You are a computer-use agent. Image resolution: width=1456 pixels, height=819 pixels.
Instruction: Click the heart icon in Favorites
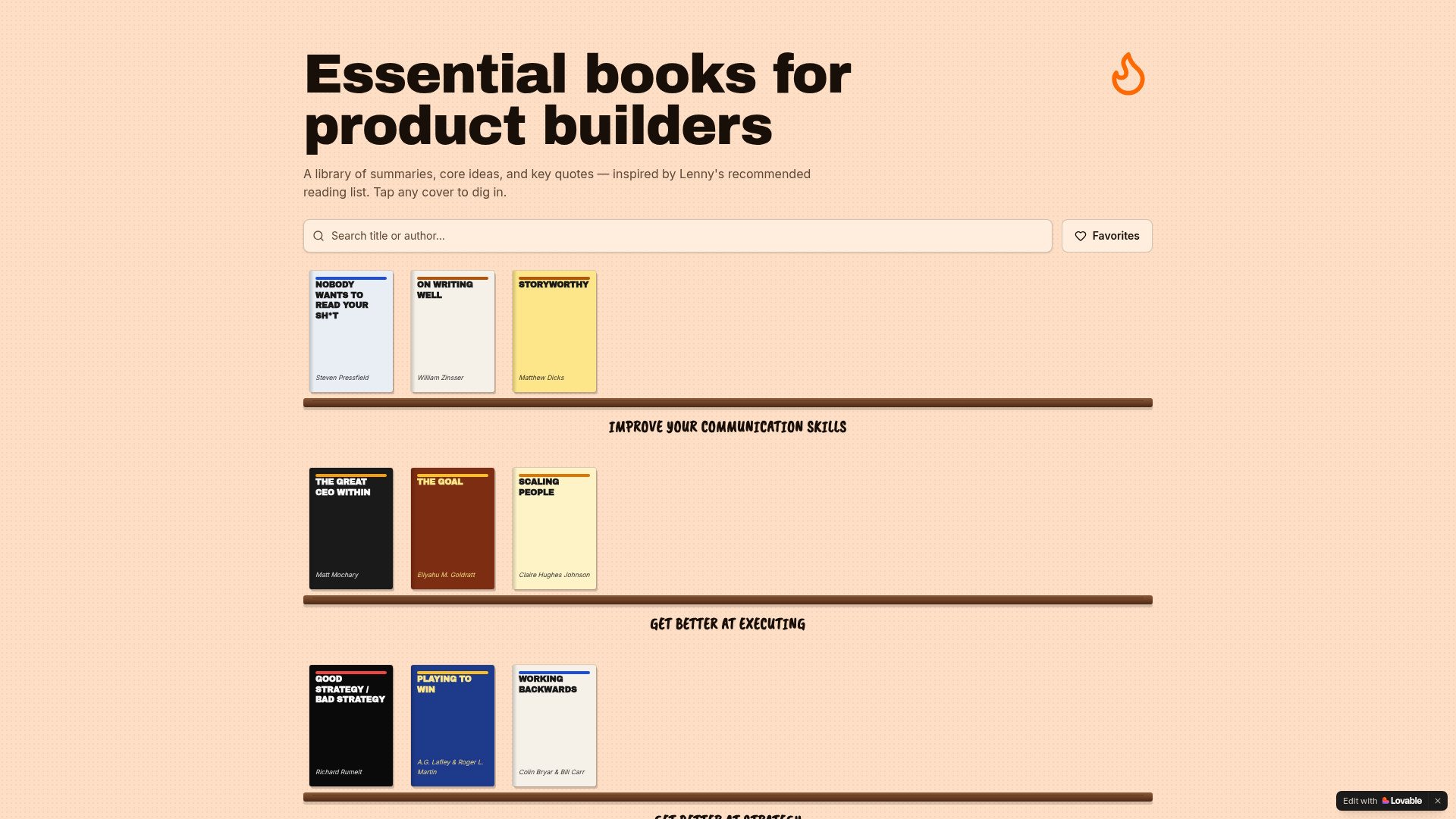(1081, 236)
